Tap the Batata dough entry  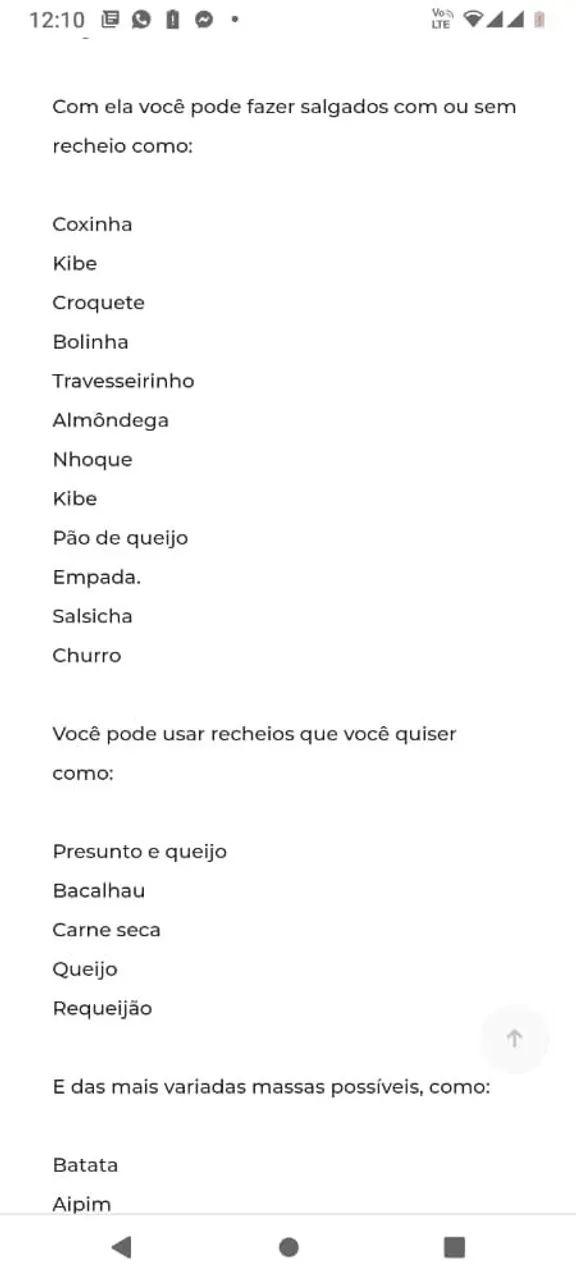[x=85, y=1165]
